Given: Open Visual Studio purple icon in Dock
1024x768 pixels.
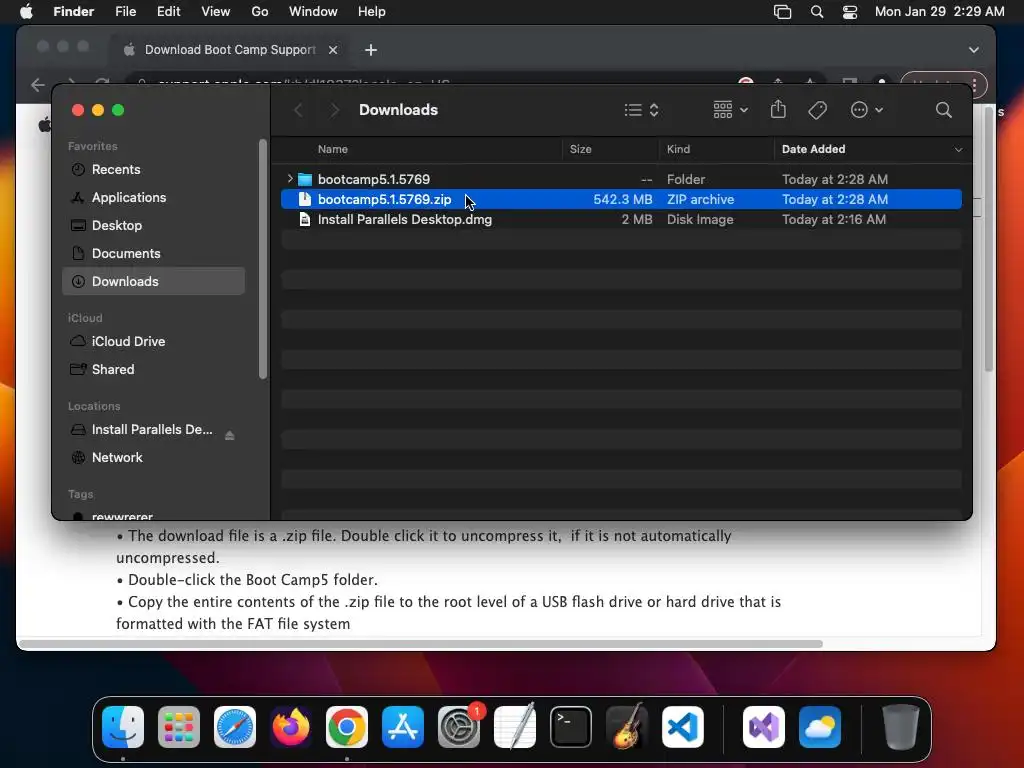Looking at the screenshot, I should pos(763,726).
